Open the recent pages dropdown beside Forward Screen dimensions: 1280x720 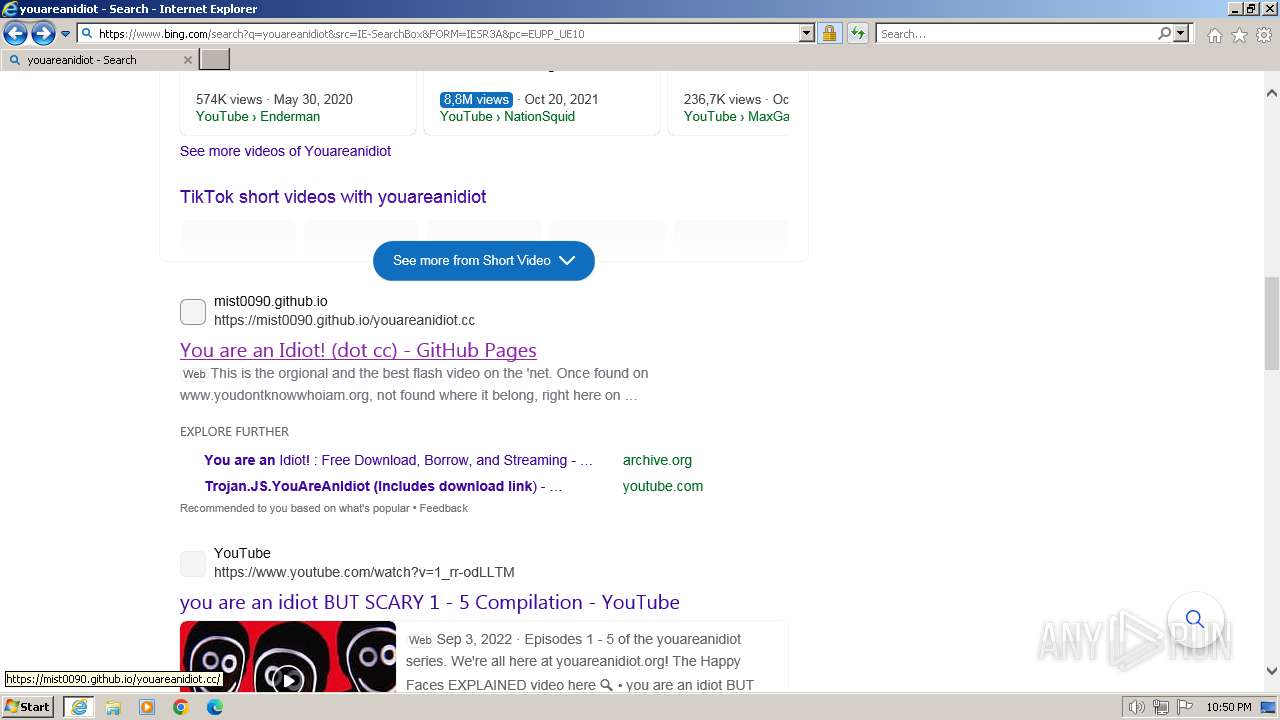(x=66, y=34)
